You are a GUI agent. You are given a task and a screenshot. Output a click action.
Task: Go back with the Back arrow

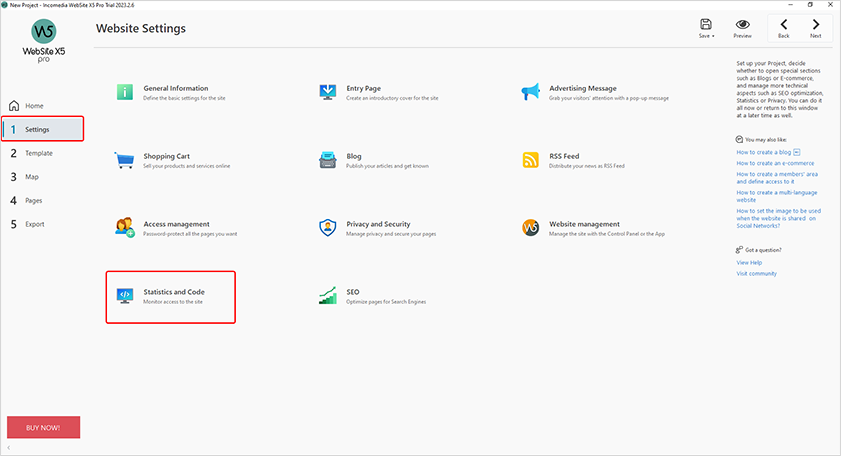click(x=784, y=24)
